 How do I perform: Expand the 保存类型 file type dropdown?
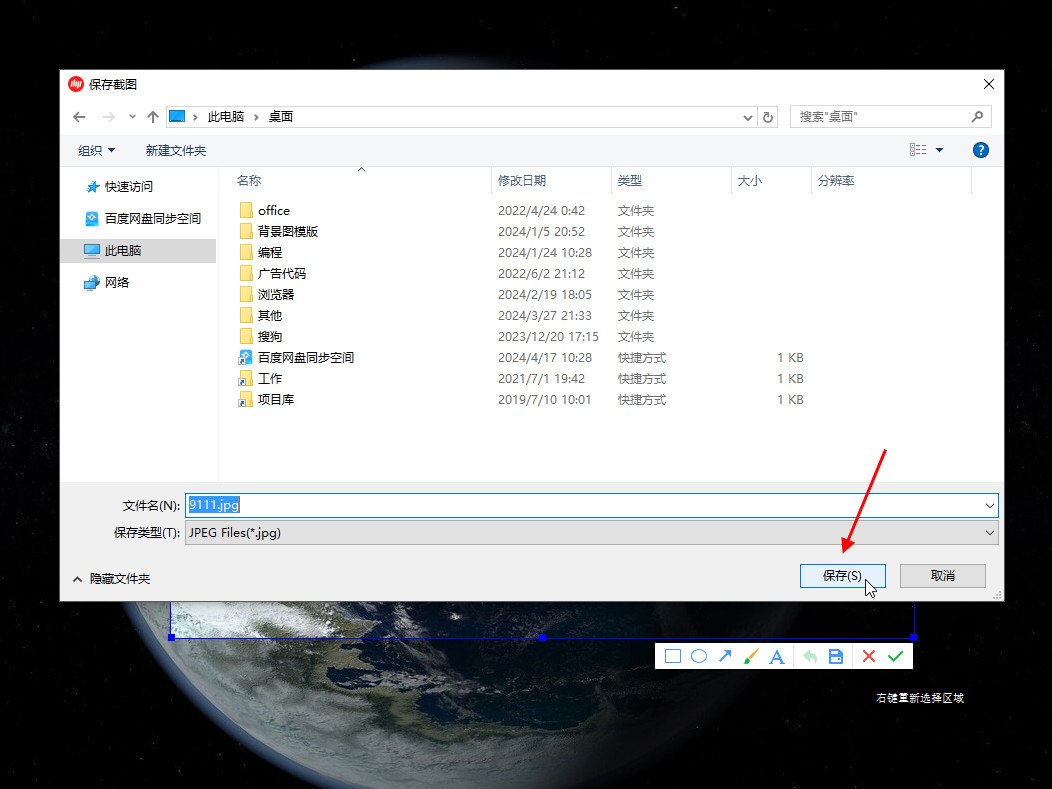pyautogui.click(x=990, y=533)
